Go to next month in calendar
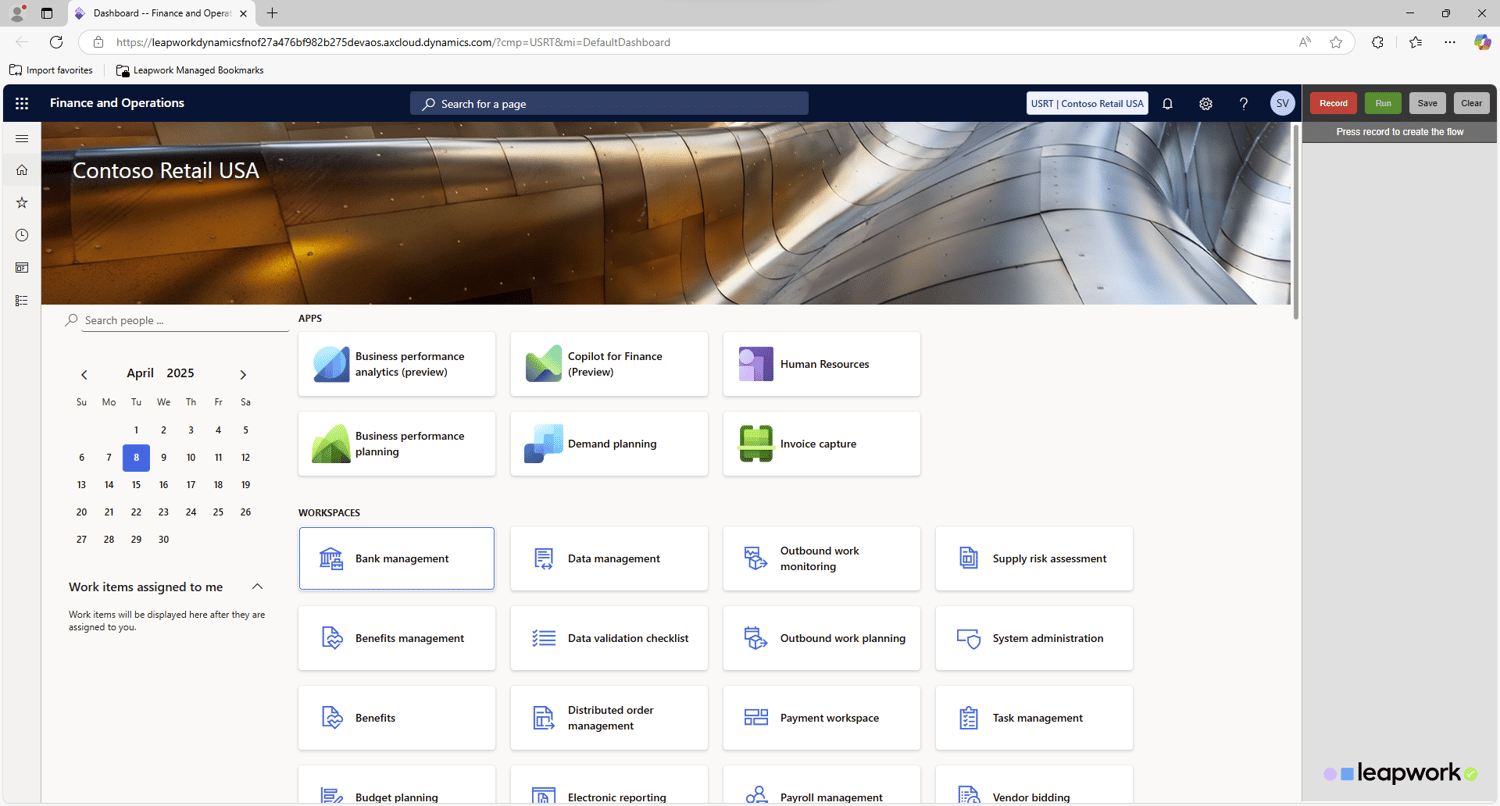1500x806 pixels. (x=243, y=375)
